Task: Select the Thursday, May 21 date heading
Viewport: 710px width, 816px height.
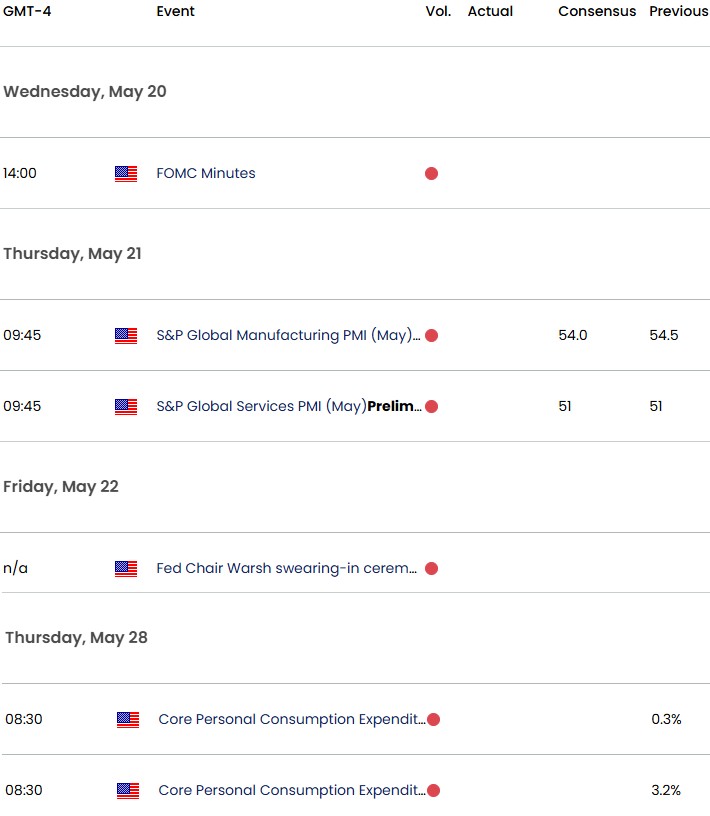Action: 72,253
